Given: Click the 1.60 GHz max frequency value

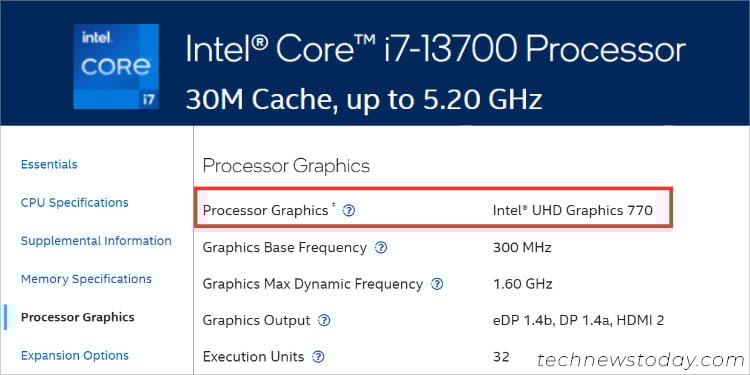Looking at the screenshot, I should pos(523,284).
